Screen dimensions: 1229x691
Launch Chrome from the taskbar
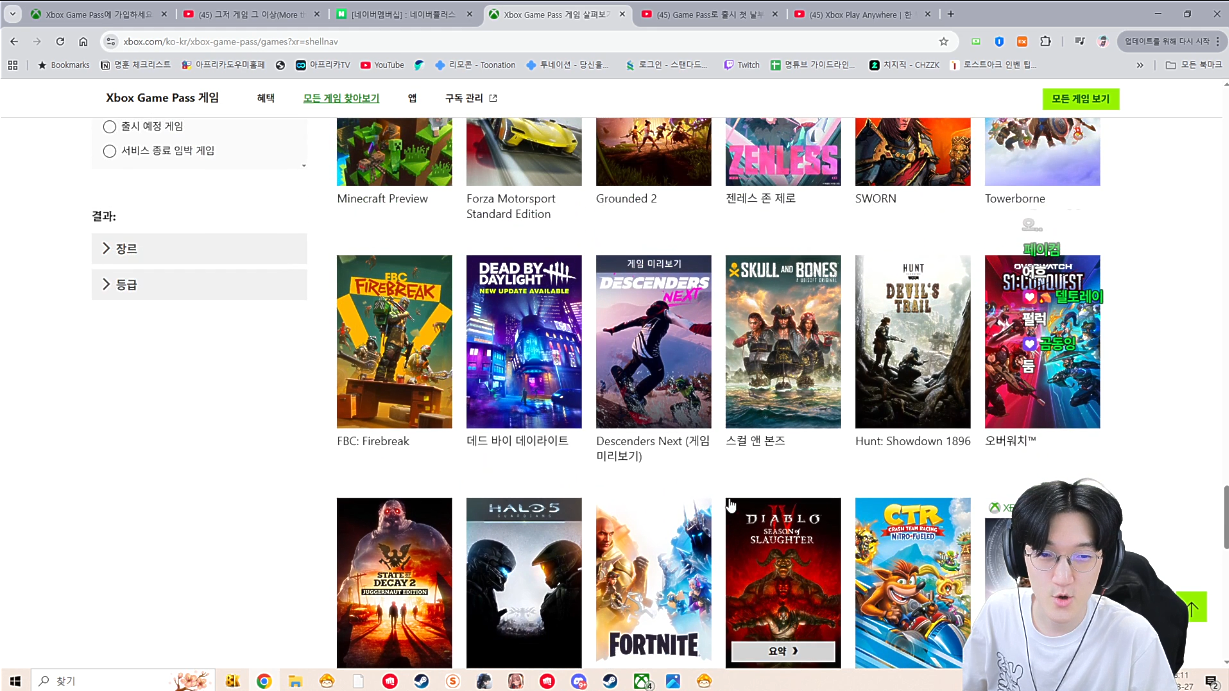click(264, 681)
